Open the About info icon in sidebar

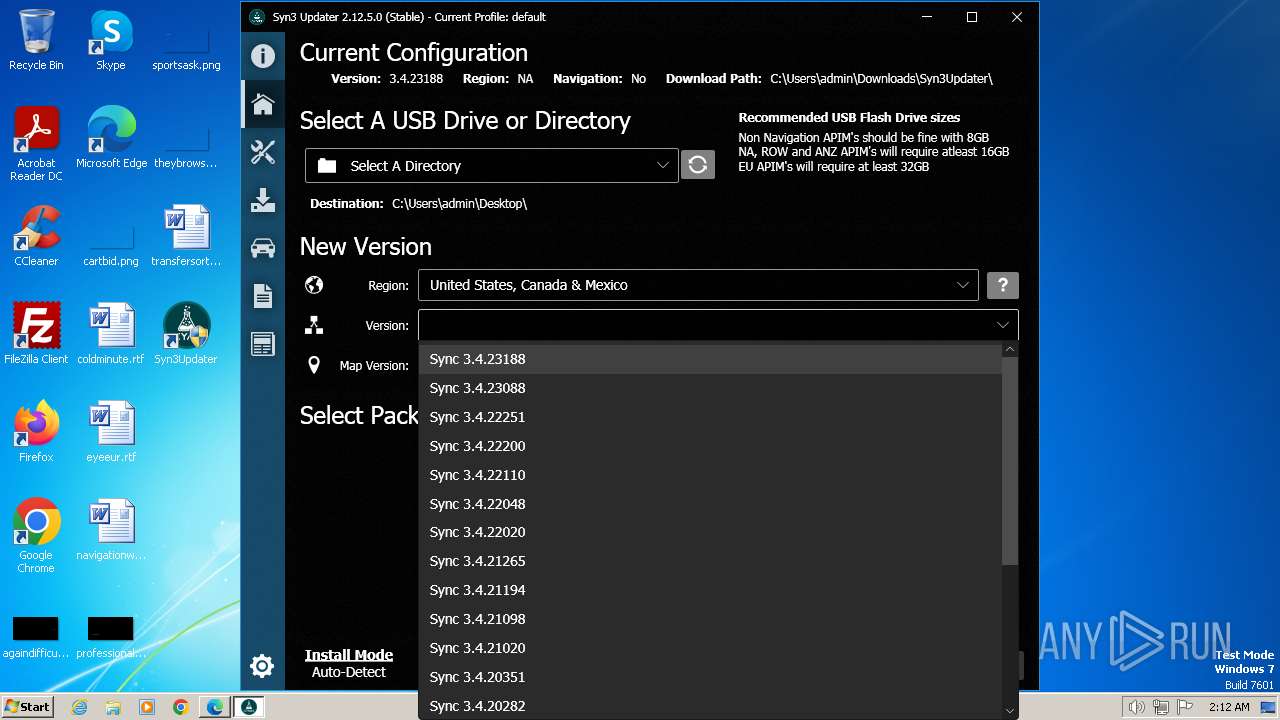263,56
